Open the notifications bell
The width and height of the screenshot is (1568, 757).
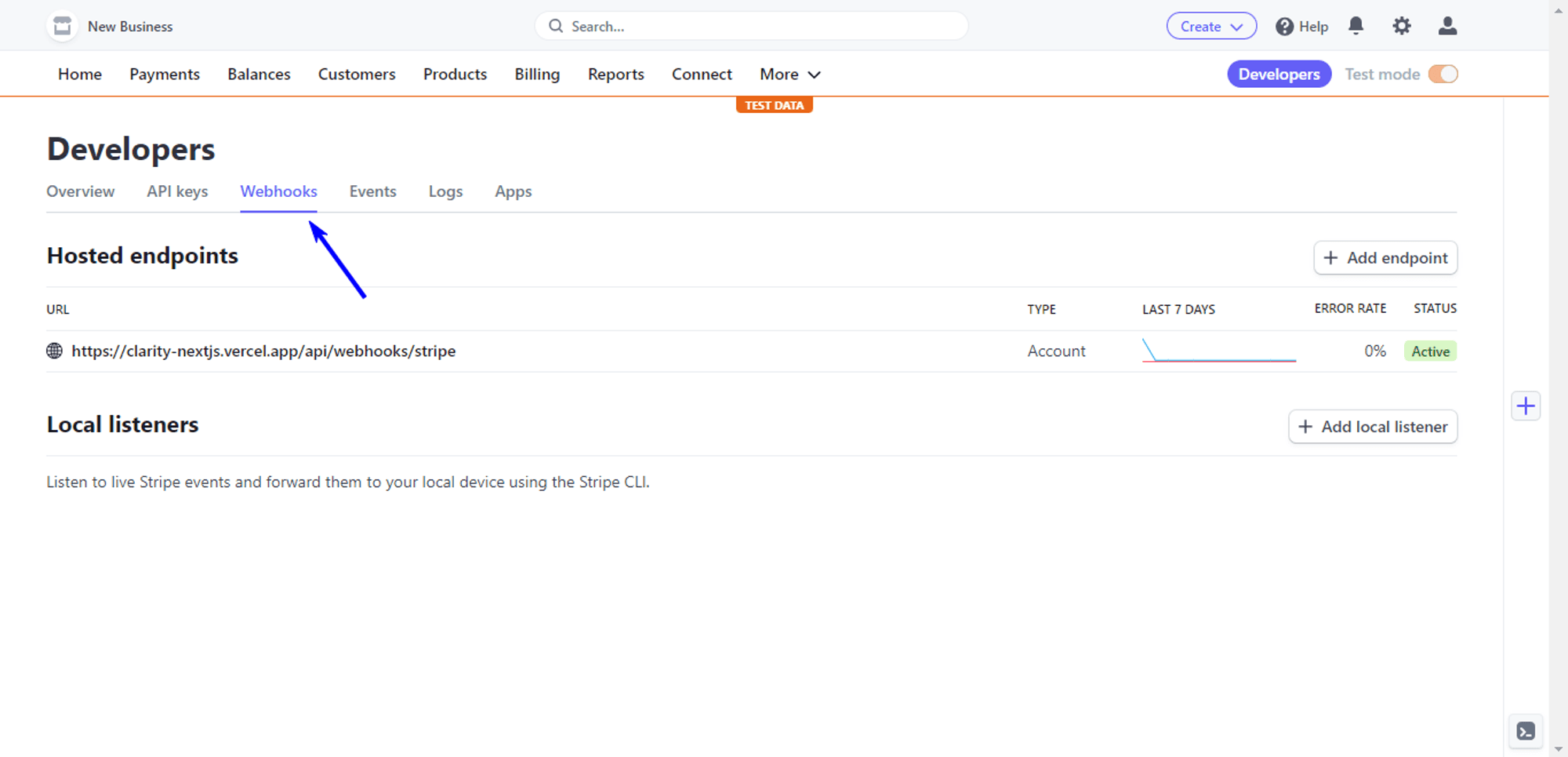pyautogui.click(x=1356, y=26)
